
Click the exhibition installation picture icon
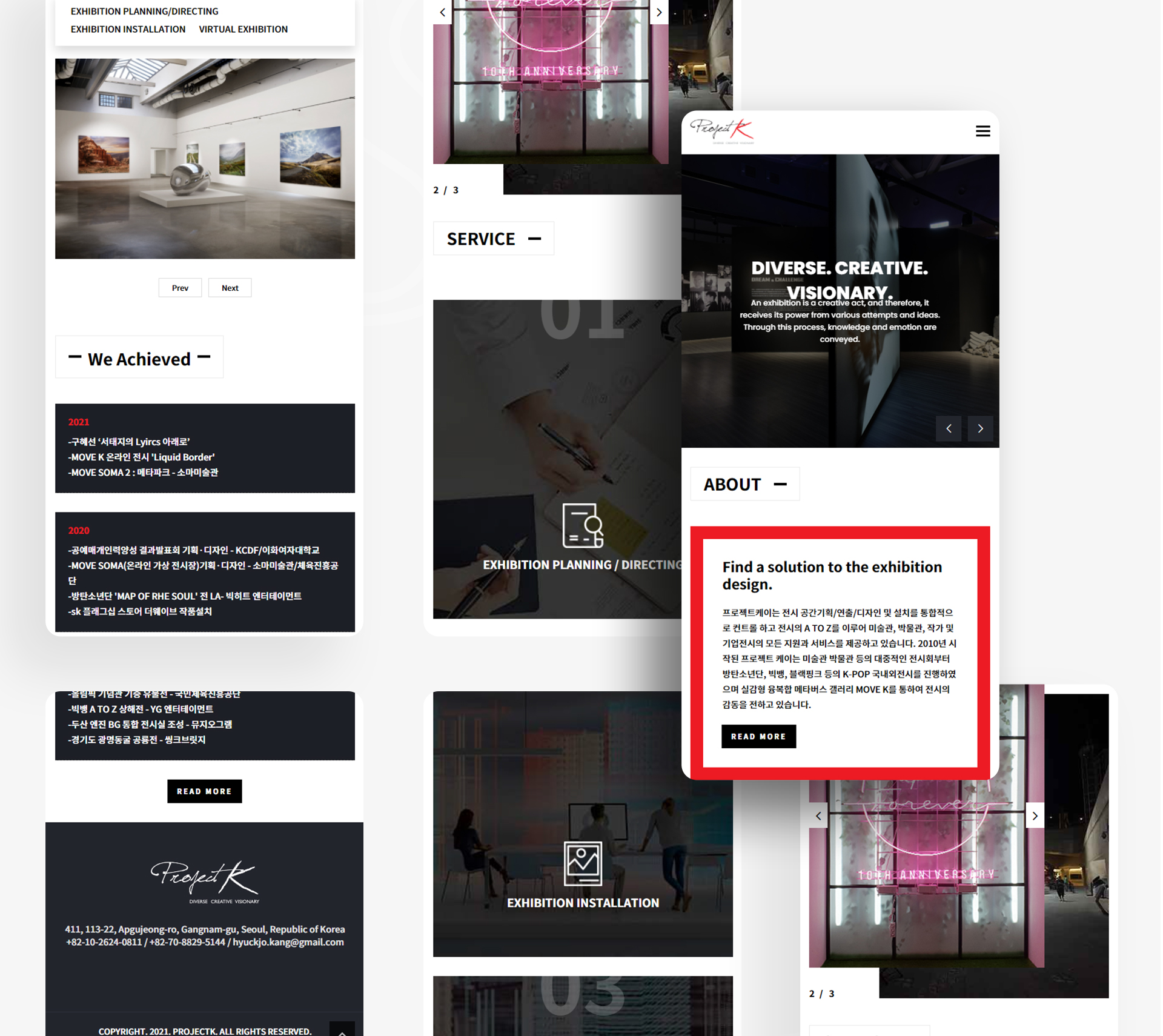[x=582, y=863]
